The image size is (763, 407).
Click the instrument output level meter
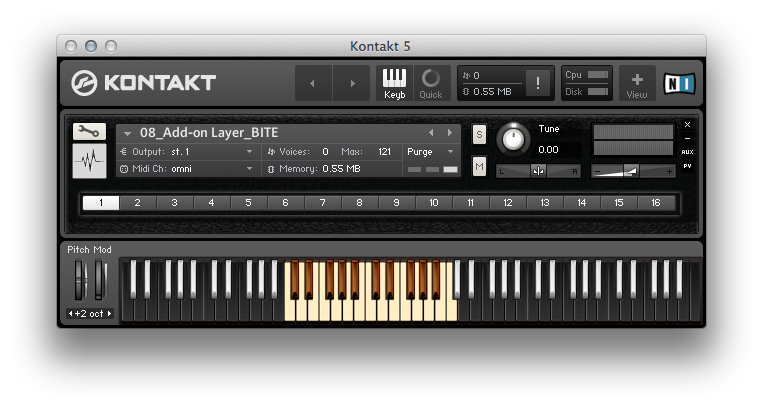(633, 140)
